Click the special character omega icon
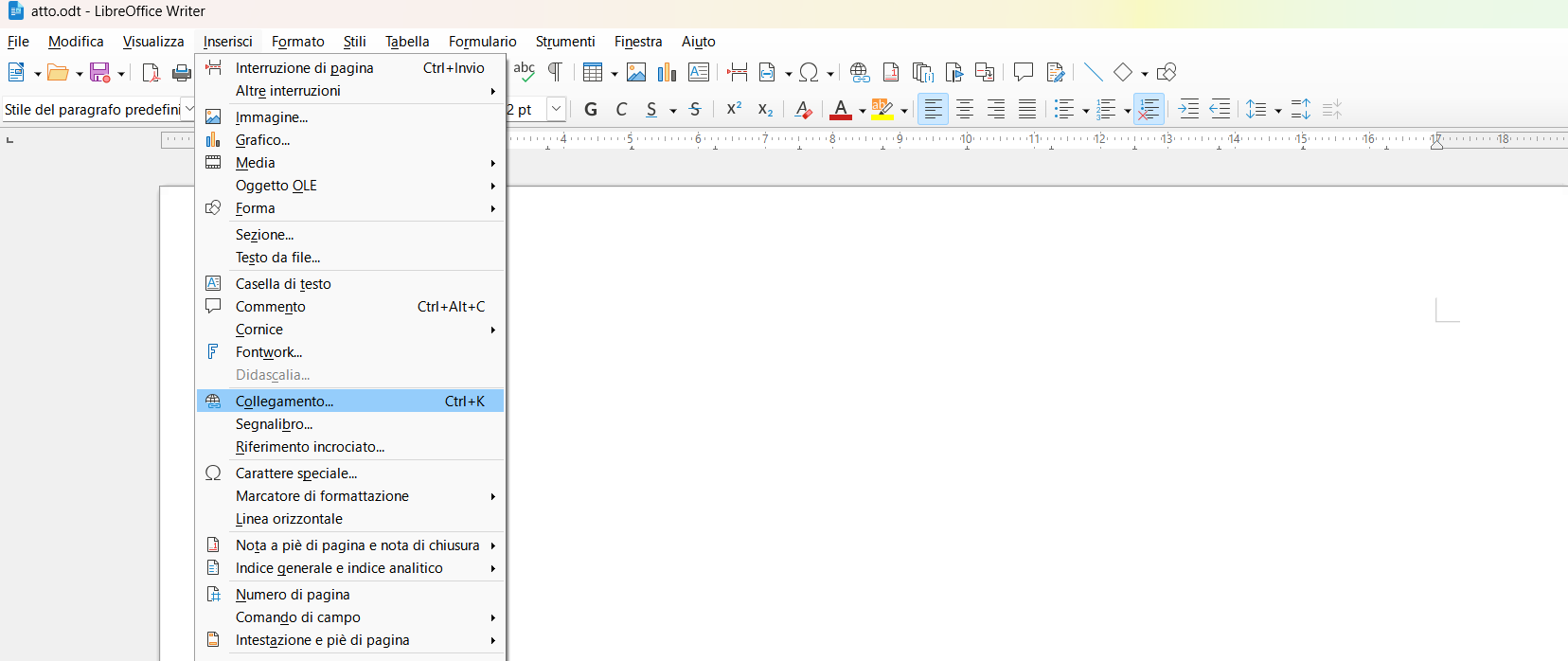The width and height of the screenshot is (1568, 661). click(809, 72)
